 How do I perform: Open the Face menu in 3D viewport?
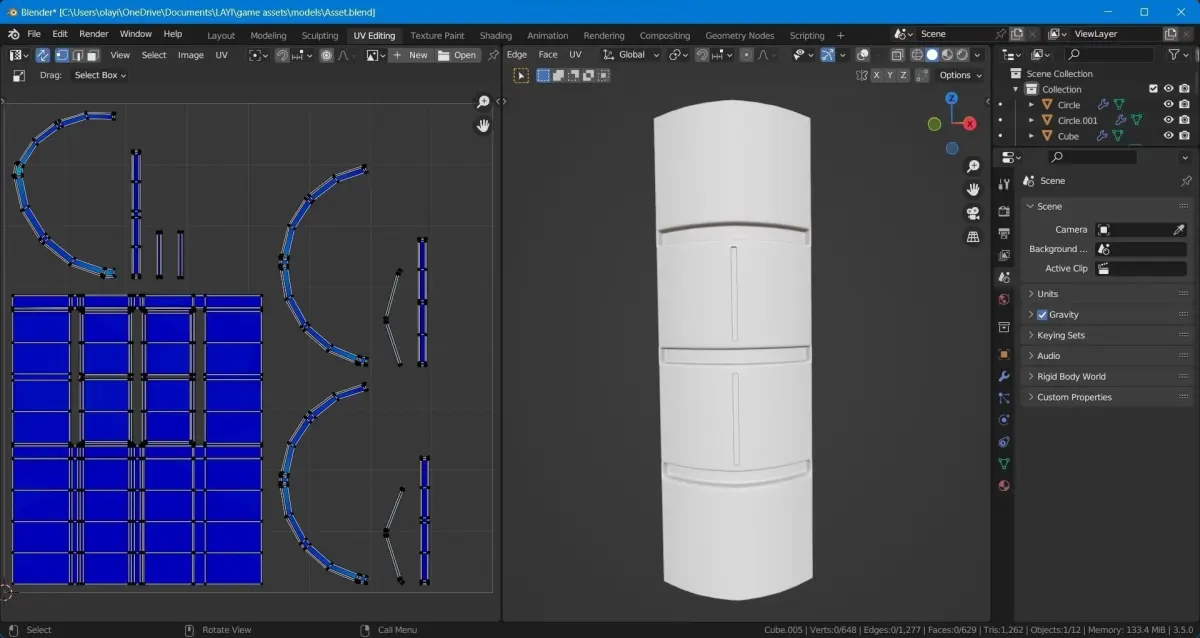tap(548, 55)
